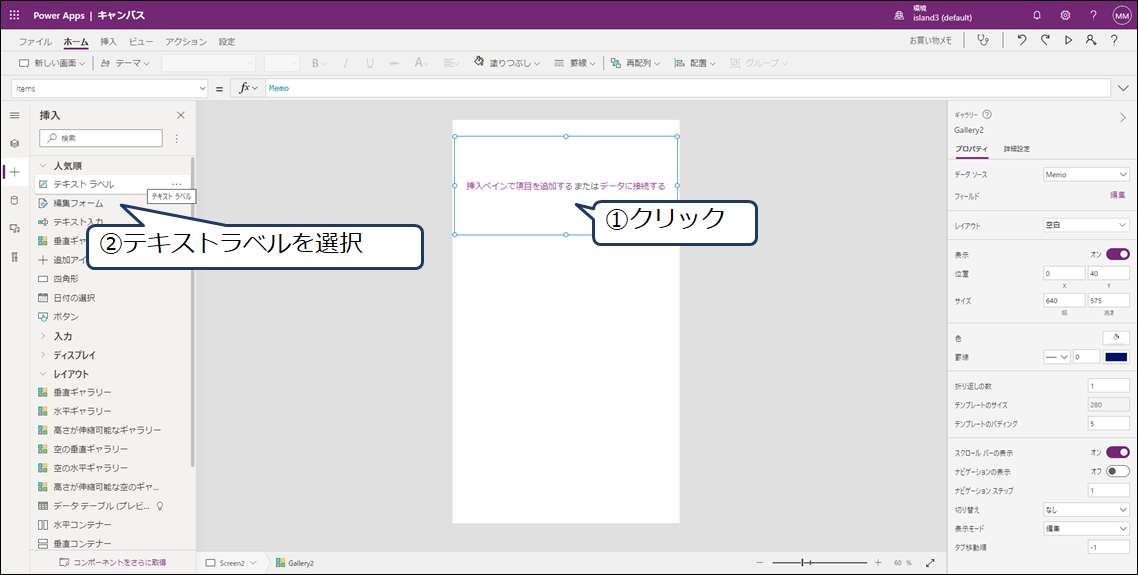Open the 塗りつぶし fill menu
This screenshot has height=575, width=1138.
pos(507,63)
